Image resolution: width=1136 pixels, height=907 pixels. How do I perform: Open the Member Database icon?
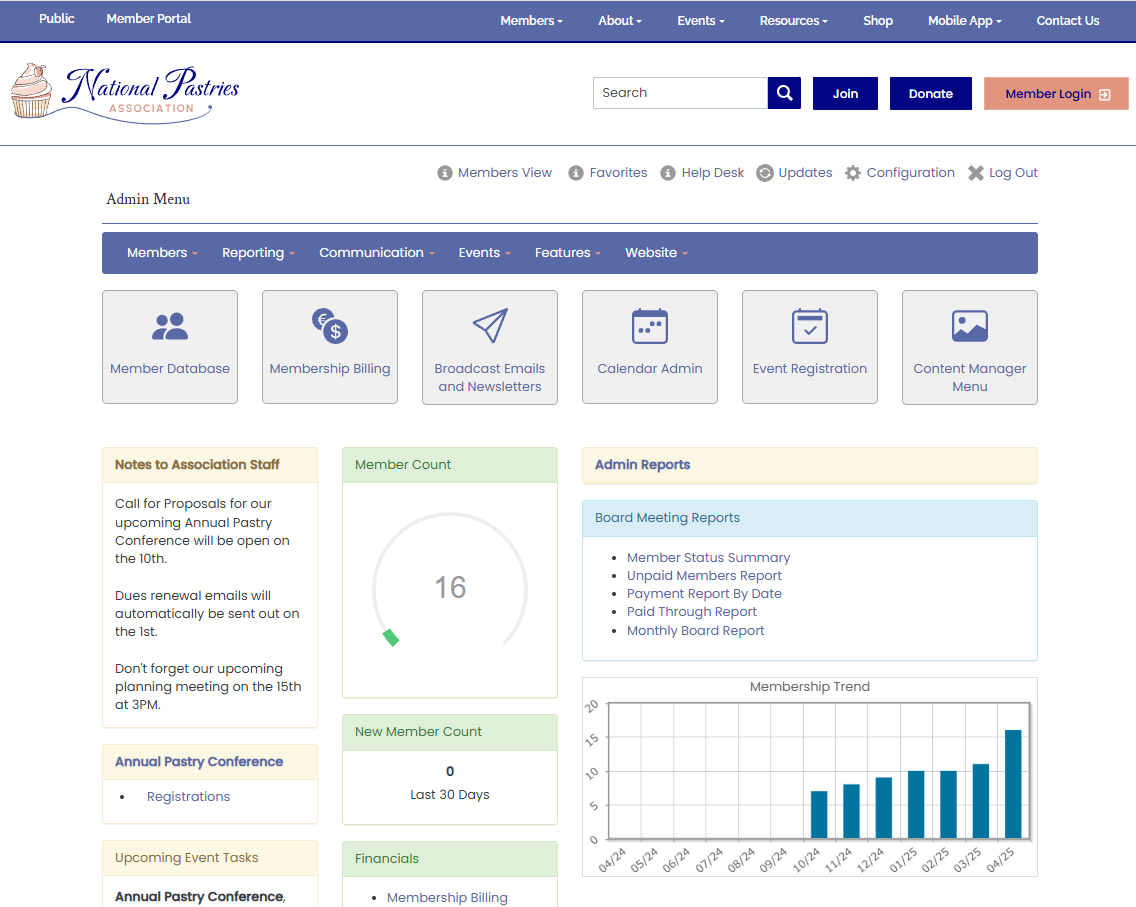pyautogui.click(x=169, y=326)
